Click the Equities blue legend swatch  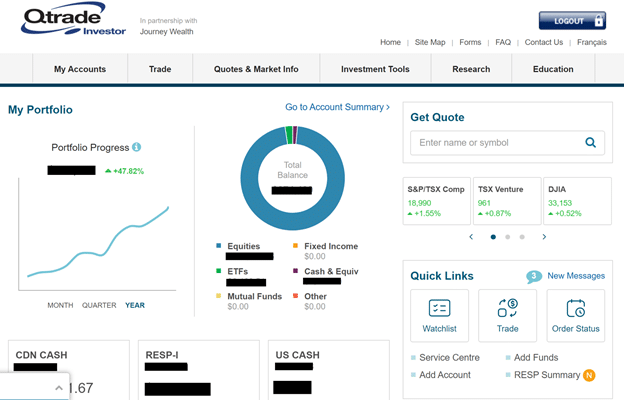pyautogui.click(x=219, y=246)
